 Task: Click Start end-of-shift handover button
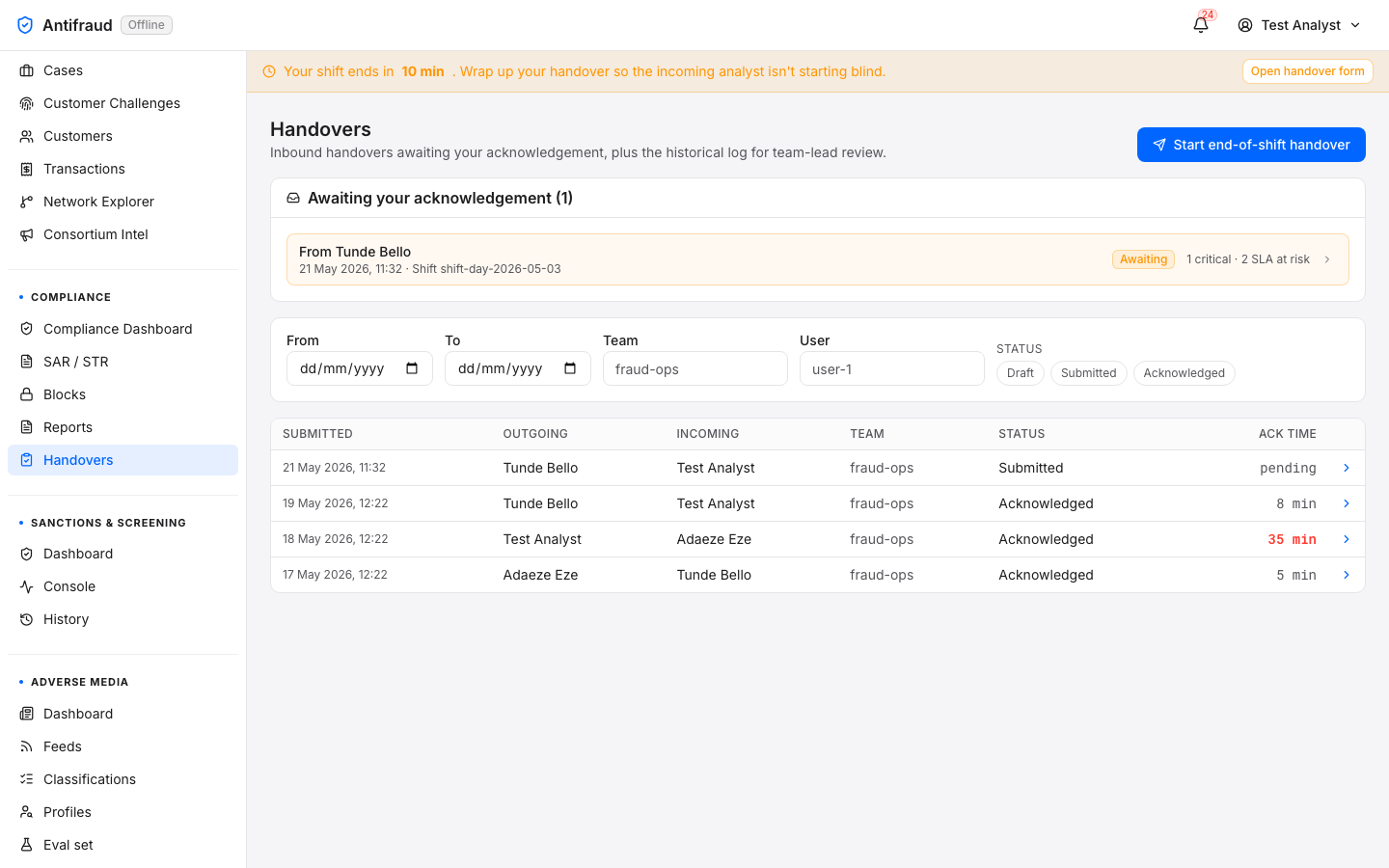[x=1251, y=145]
